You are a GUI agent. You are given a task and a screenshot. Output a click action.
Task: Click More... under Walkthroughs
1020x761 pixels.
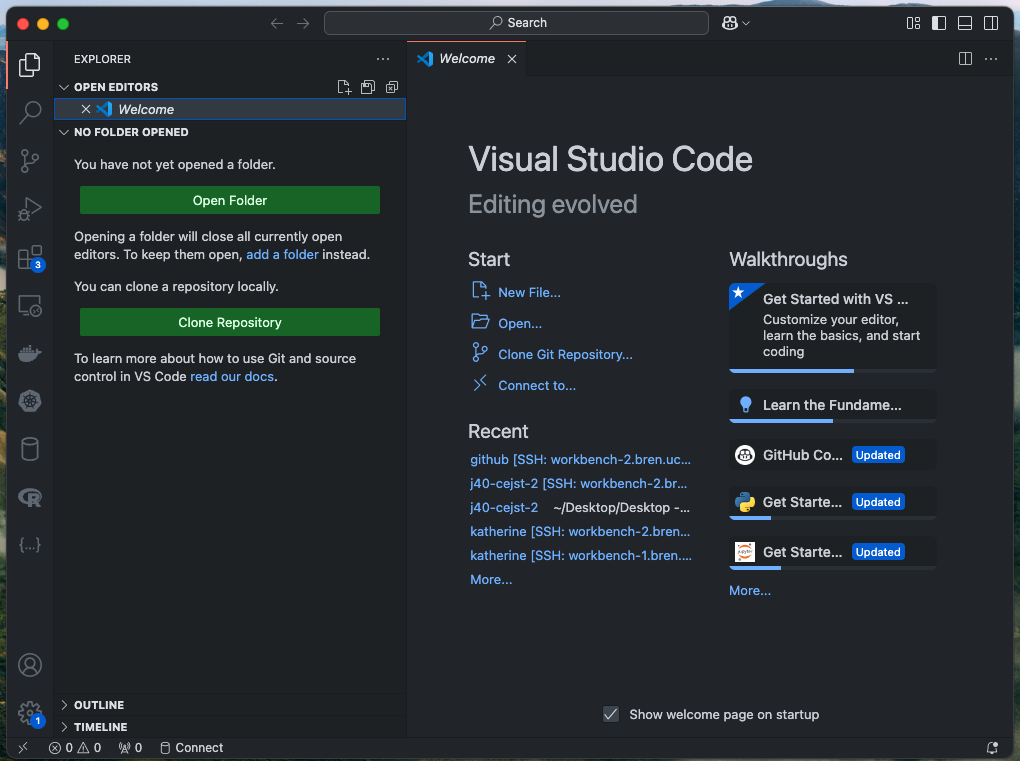(x=750, y=591)
